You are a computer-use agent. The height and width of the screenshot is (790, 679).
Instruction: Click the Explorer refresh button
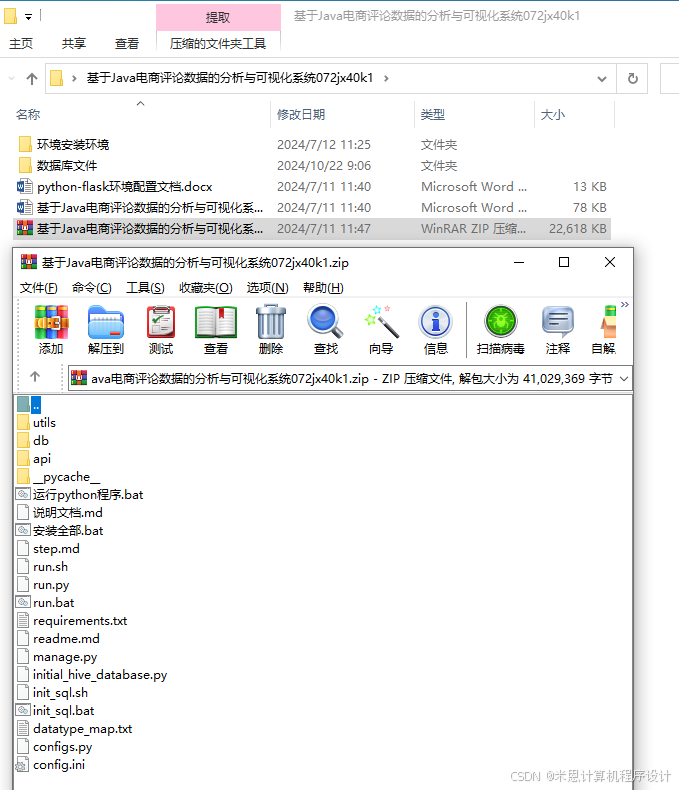pos(633,79)
